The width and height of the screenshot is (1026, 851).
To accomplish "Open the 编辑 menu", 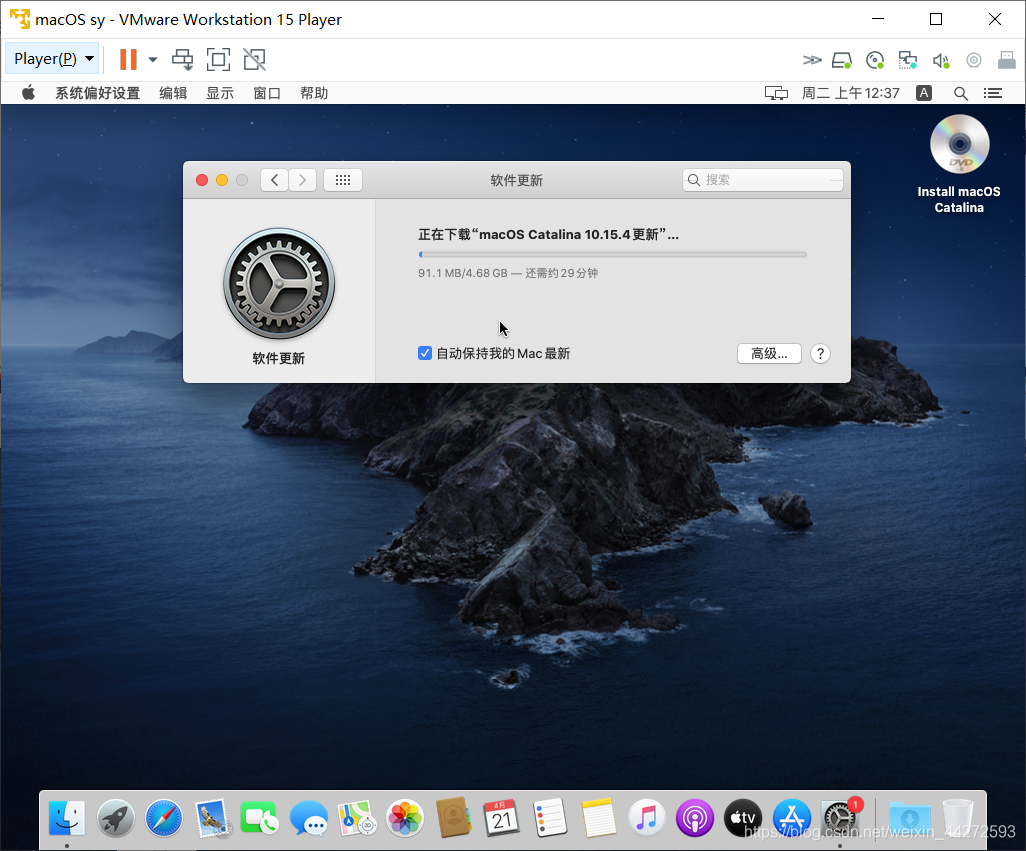I will [173, 93].
